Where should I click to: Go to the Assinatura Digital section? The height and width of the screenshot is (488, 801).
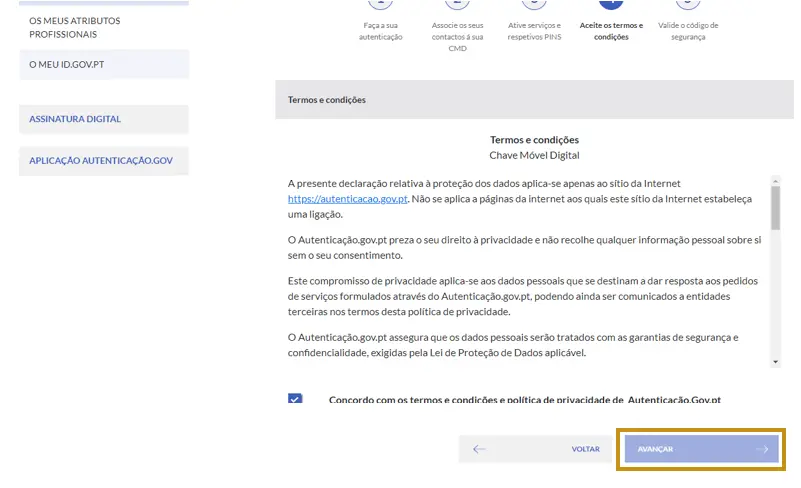[x=75, y=119]
